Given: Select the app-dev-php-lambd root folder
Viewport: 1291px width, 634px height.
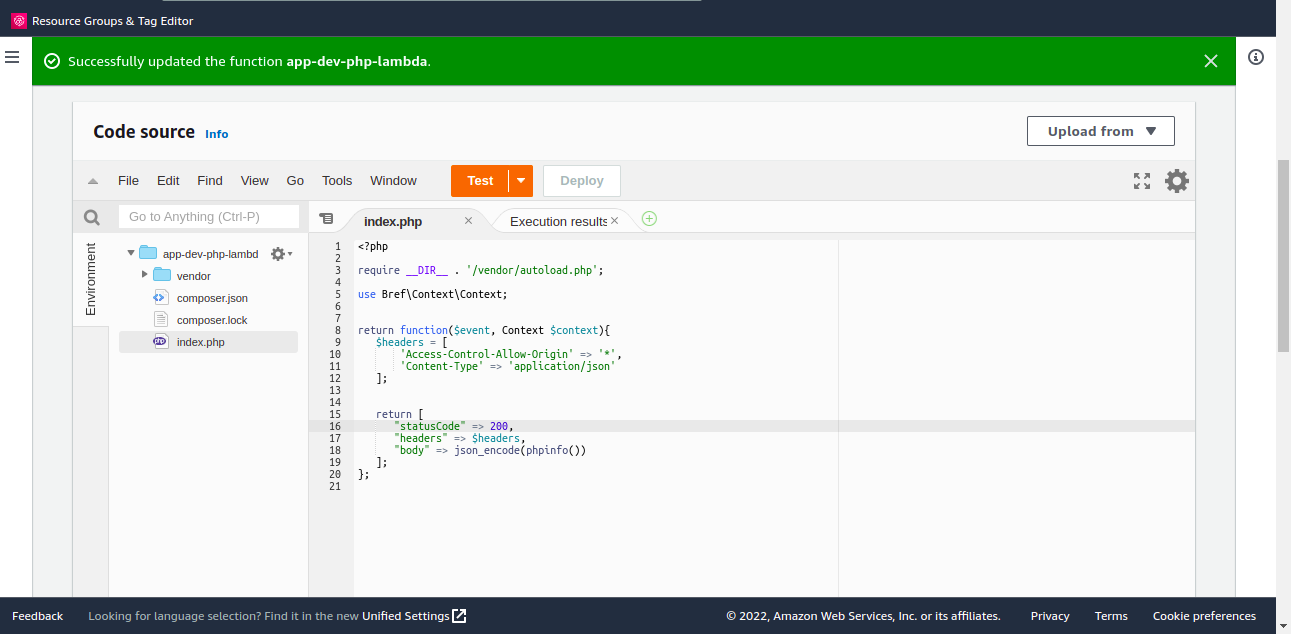Looking at the screenshot, I should (x=210, y=254).
